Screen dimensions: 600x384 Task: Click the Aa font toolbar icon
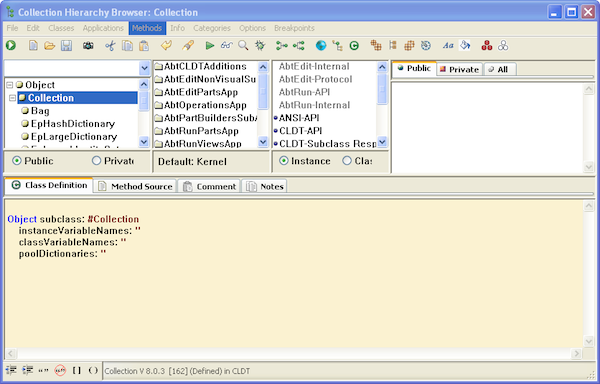[448, 46]
